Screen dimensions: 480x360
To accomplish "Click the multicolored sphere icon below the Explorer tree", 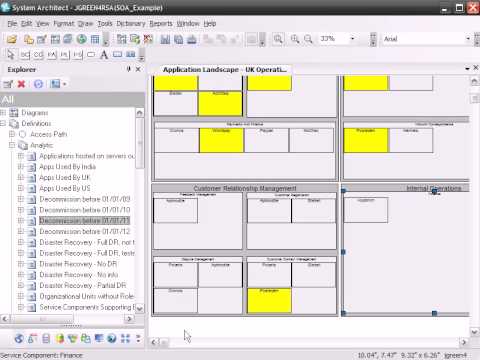I will click(x=60, y=339).
